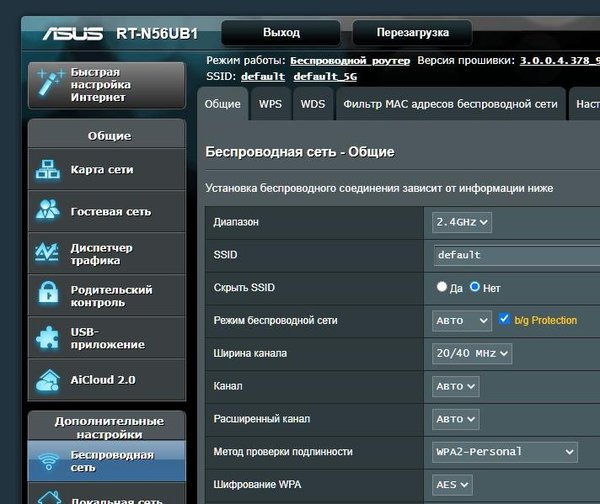600x504 pixels.
Task: Click the Guest Network people icon
Action: [x=48, y=211]
